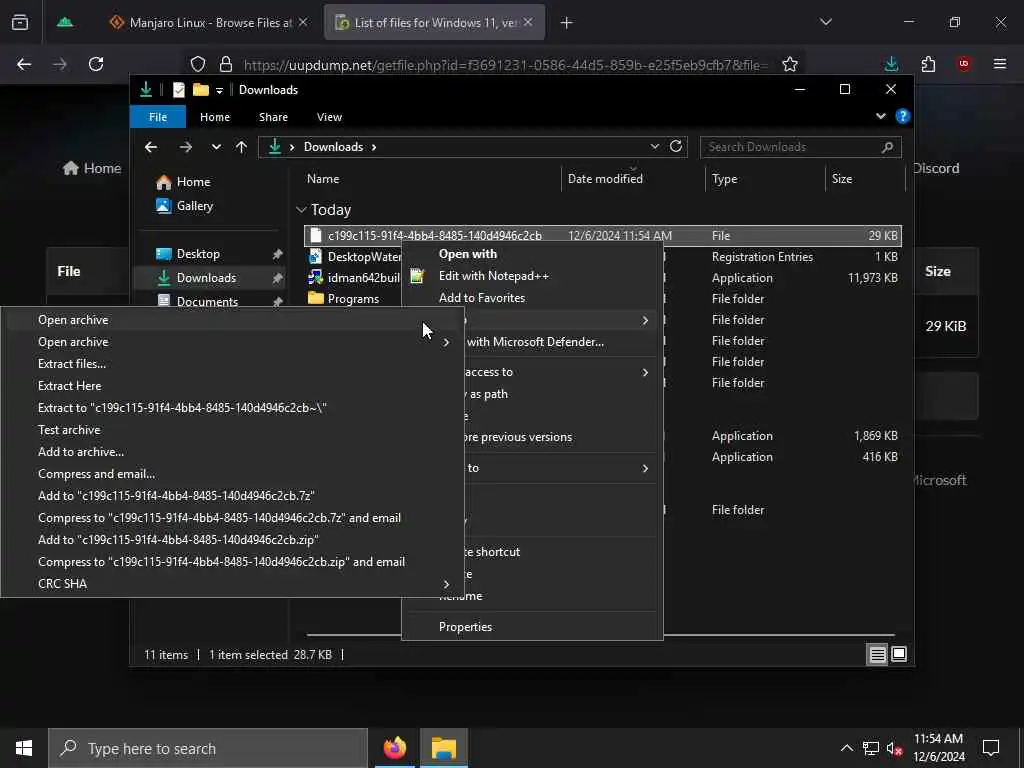The height and width of the screenshot is (768, 1024).
Task: Bookmark this page with the star
Action: (x=790, y=64)
